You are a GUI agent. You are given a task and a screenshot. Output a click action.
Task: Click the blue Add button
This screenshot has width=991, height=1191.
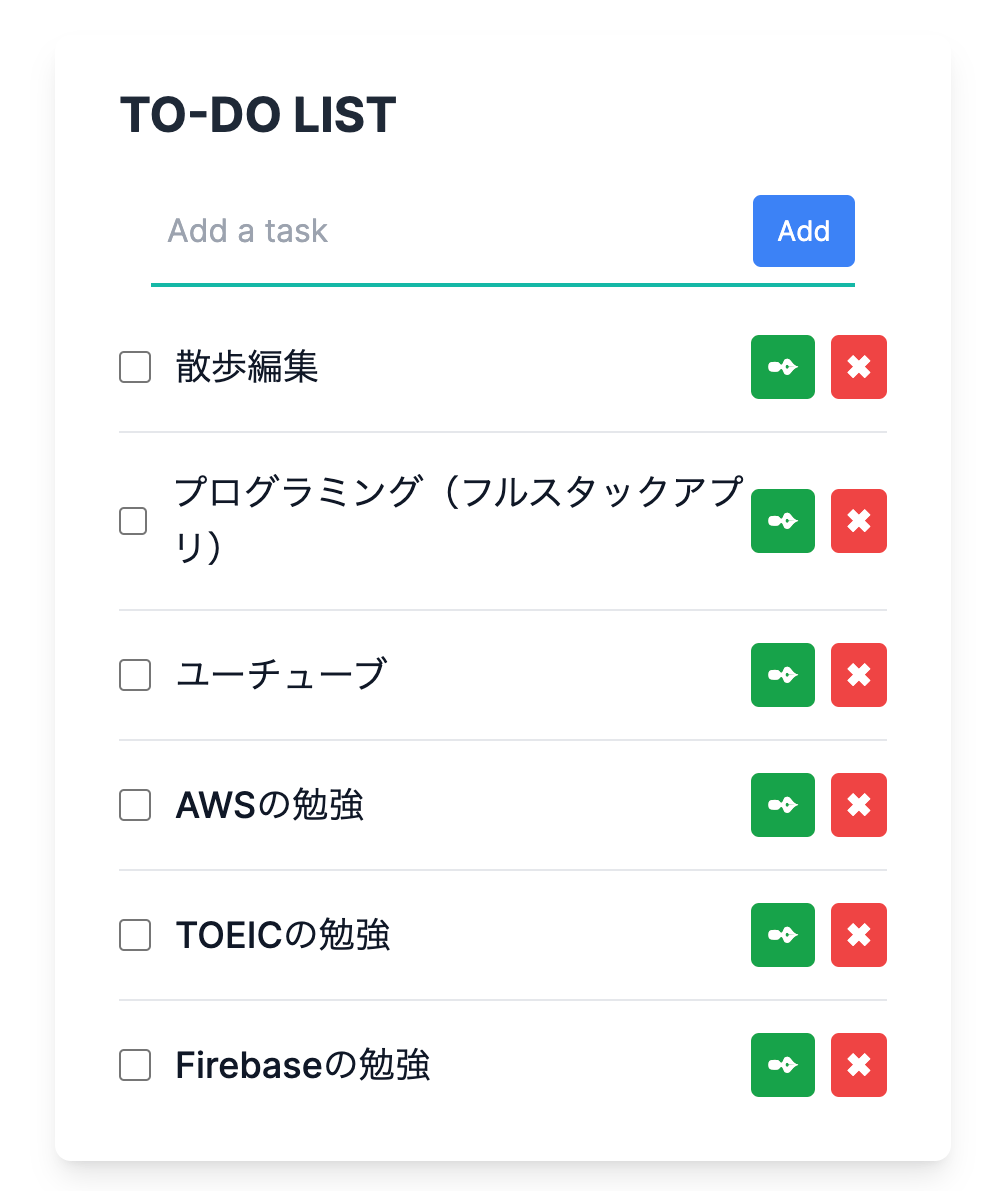click(x=803, y=231)
